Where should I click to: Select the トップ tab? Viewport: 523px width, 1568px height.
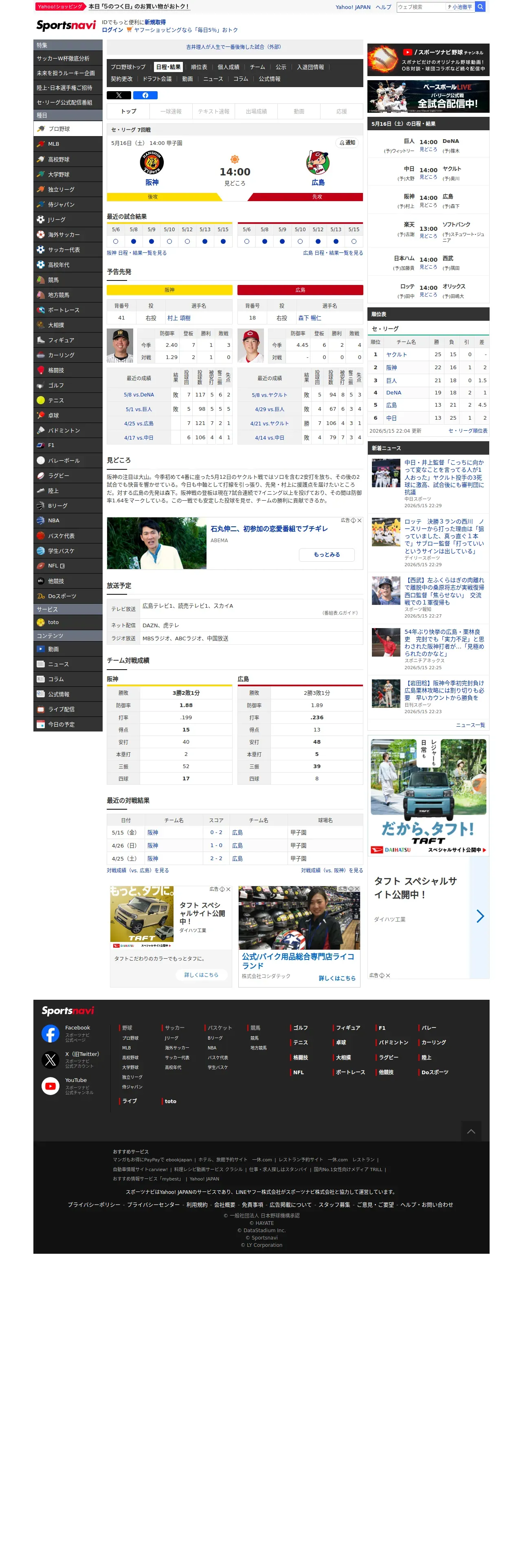128,112
